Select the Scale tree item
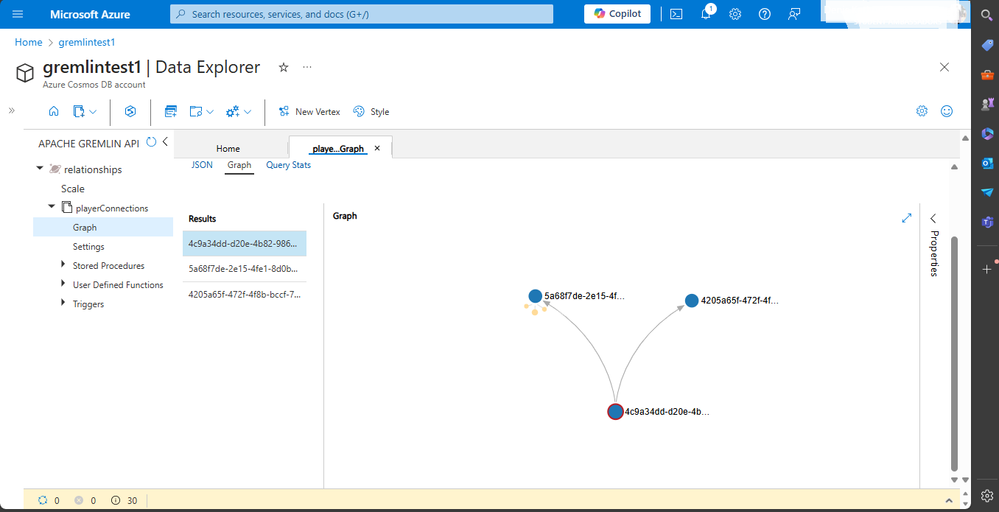This screenshot has height=512, width=999. (73, 188)
